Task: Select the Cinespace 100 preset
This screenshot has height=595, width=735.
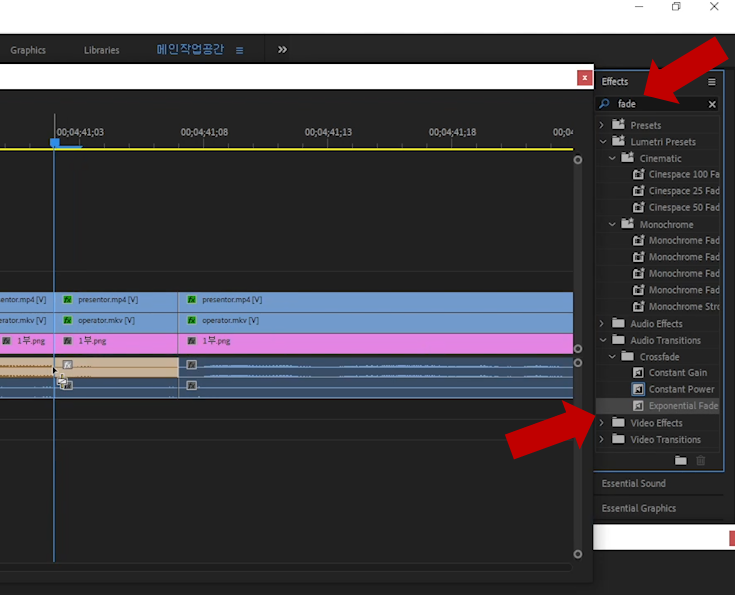Action: [x=683, y=175]
